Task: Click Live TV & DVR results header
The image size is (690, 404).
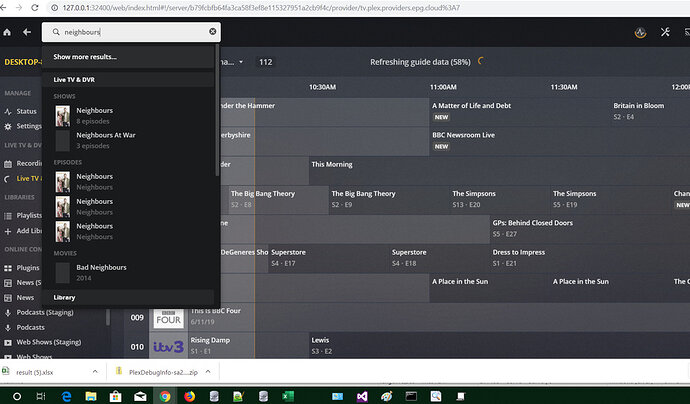Action: [x=128, y=80]
